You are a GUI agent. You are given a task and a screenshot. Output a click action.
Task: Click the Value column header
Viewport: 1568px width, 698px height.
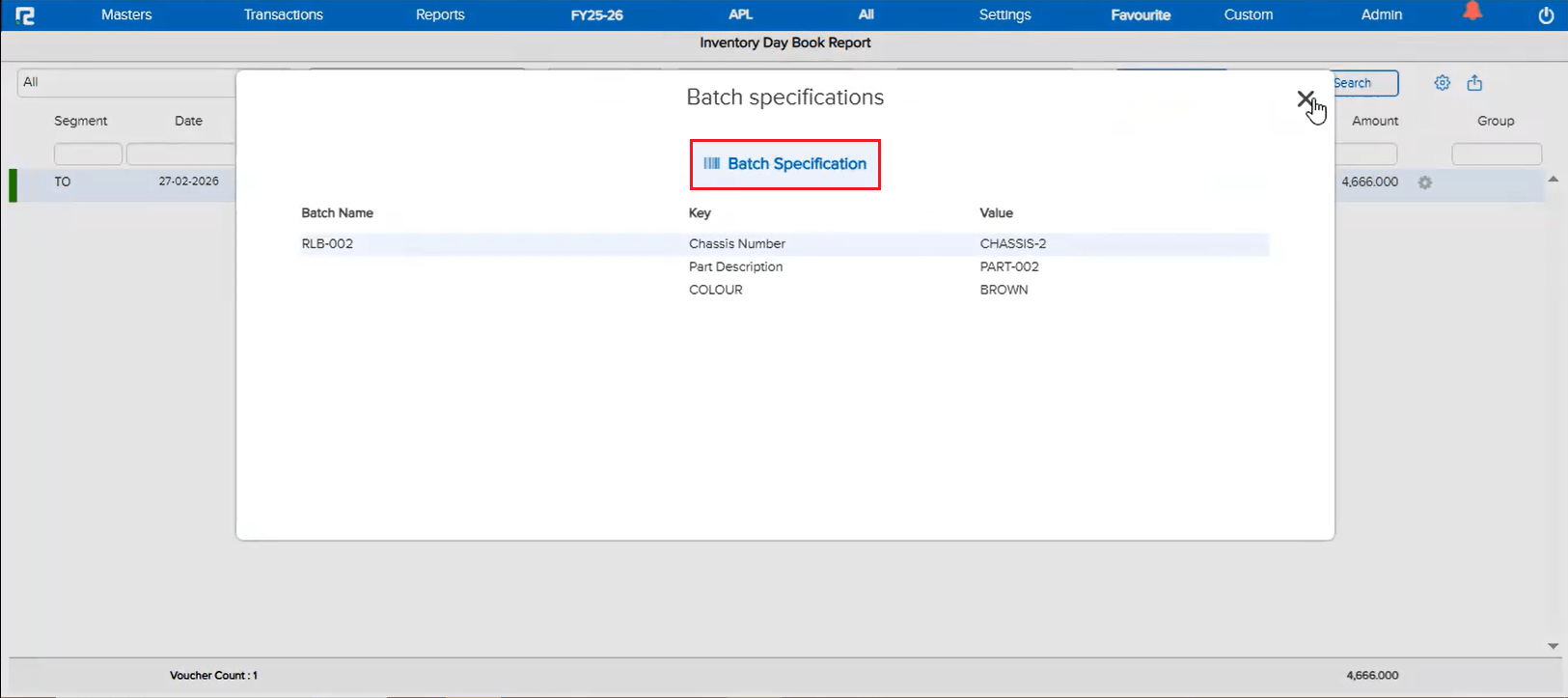tap(997, 212)
